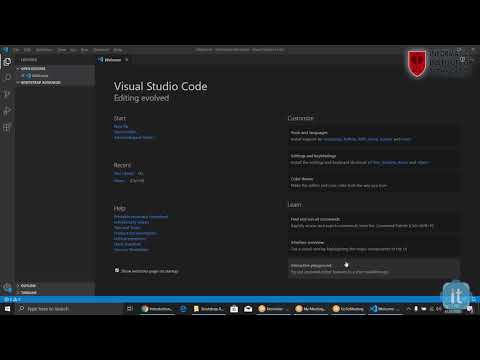This screenshot has height=360, width=480.
Task: Open Join our Newsletter link
Action: (x=131, y=250)
